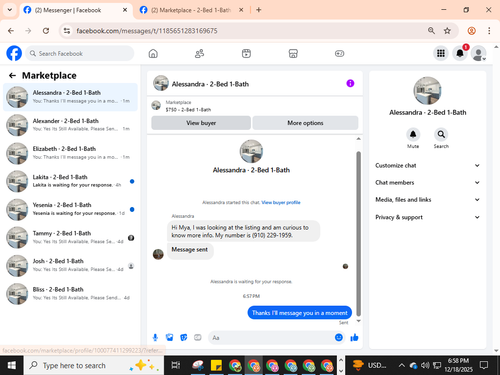
Task: Expand Privacy & support section
Action: (x=428, y=217)
